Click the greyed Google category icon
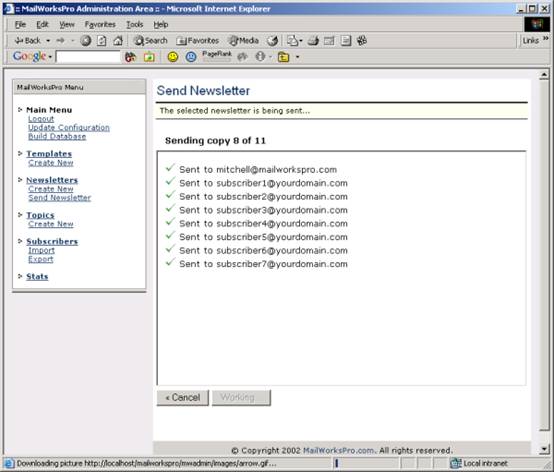The width and height of the screenshot is (554, 472). pos(242,57)
